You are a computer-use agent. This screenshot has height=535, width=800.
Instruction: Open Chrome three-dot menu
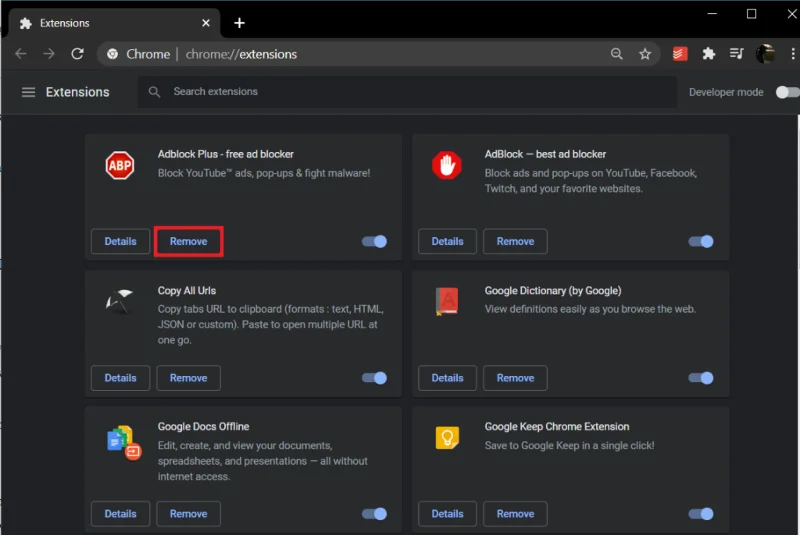(x=792, y=54)
